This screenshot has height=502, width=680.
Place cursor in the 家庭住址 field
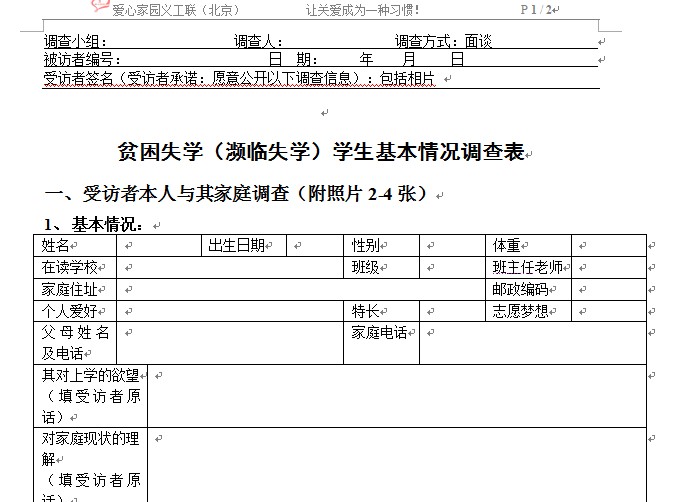[300, 290]
